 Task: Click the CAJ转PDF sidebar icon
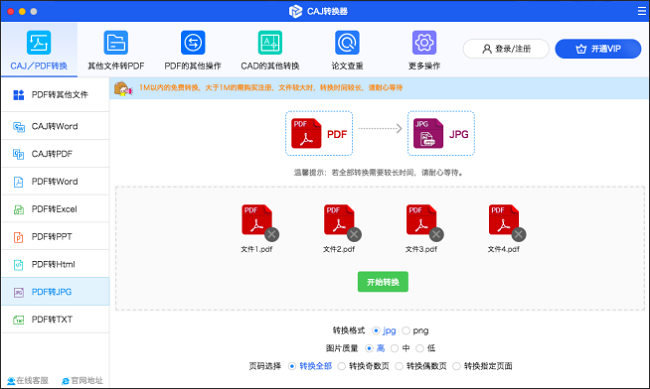pos(19,154)
